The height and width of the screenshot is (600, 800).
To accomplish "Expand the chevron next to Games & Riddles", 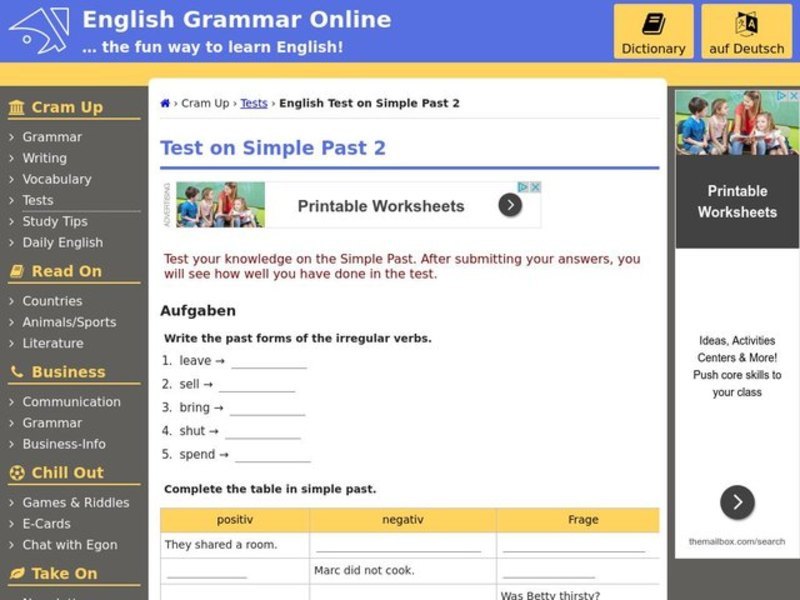I will point(10,502).
